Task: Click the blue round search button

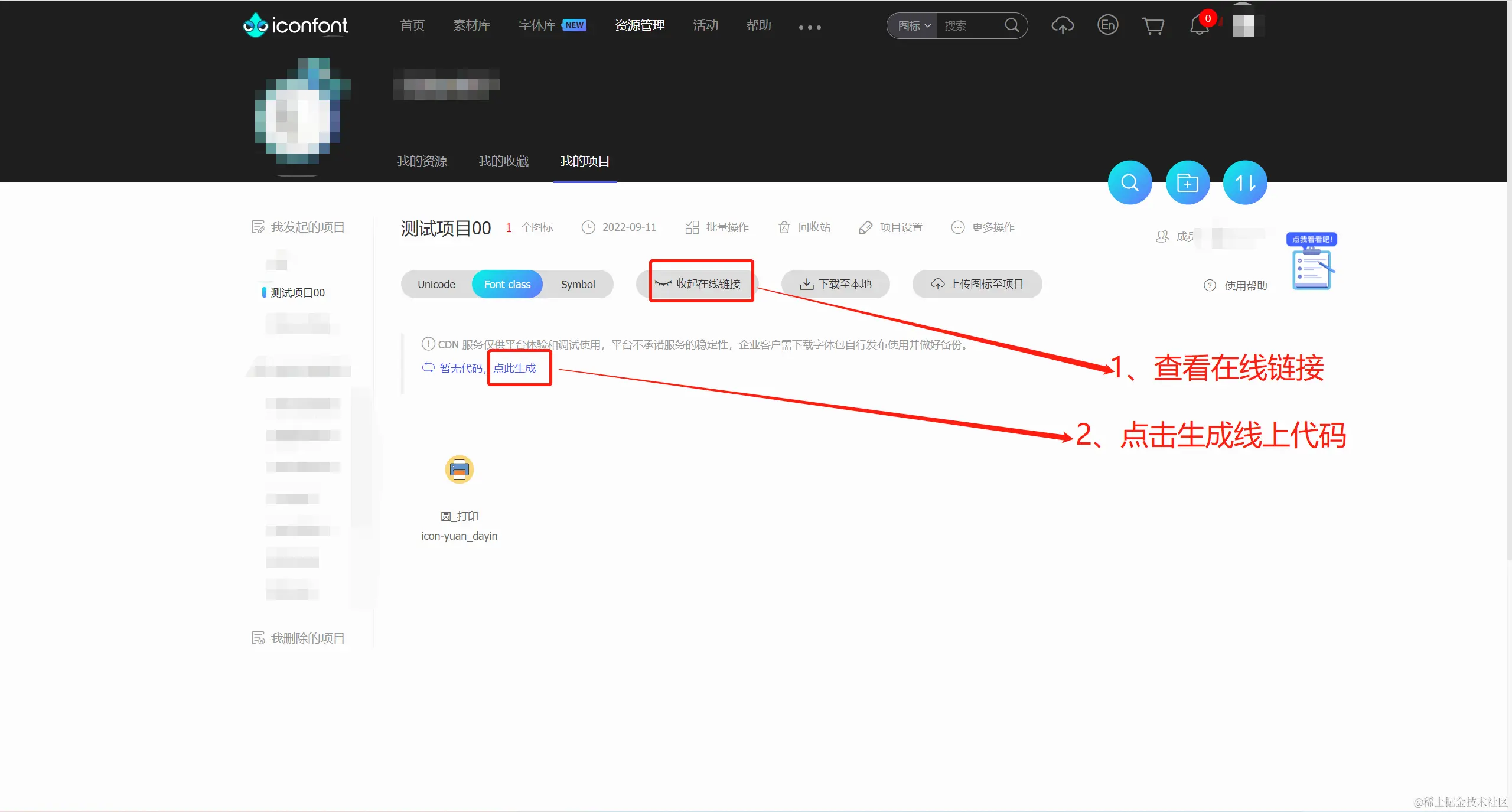Action: [x=1130, y=182]
